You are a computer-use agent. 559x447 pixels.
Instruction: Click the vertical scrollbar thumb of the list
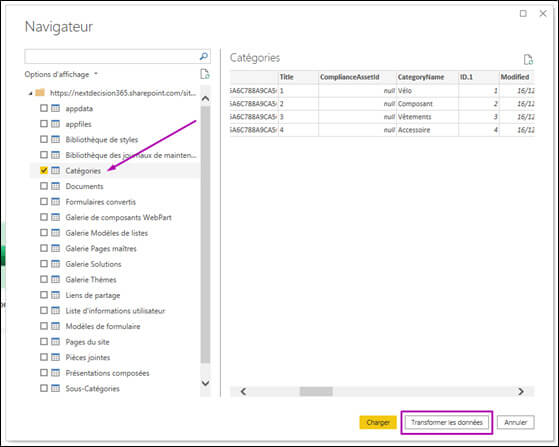coord(205,235)
